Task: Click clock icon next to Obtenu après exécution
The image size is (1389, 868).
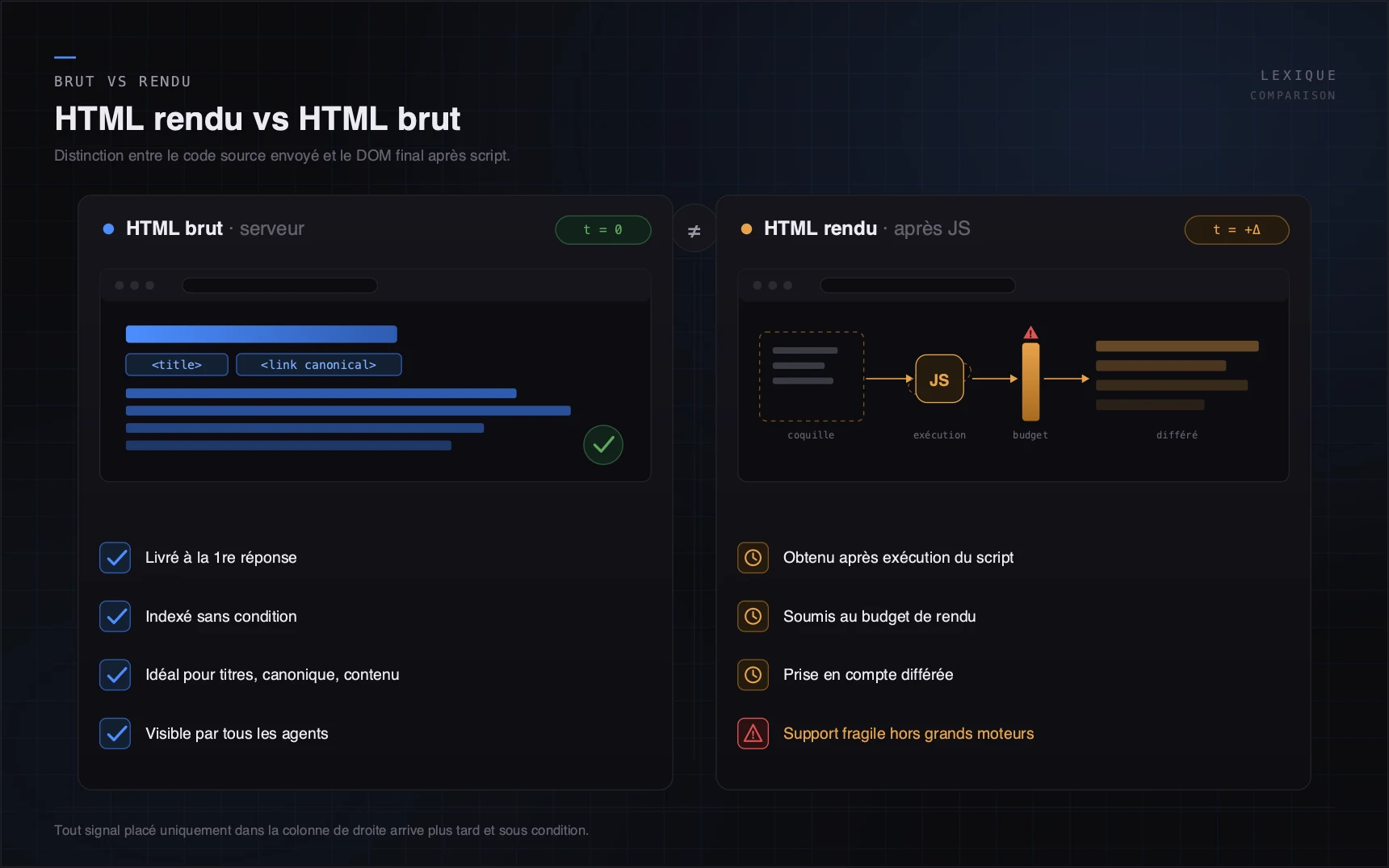Action: [x=753, y=558]
